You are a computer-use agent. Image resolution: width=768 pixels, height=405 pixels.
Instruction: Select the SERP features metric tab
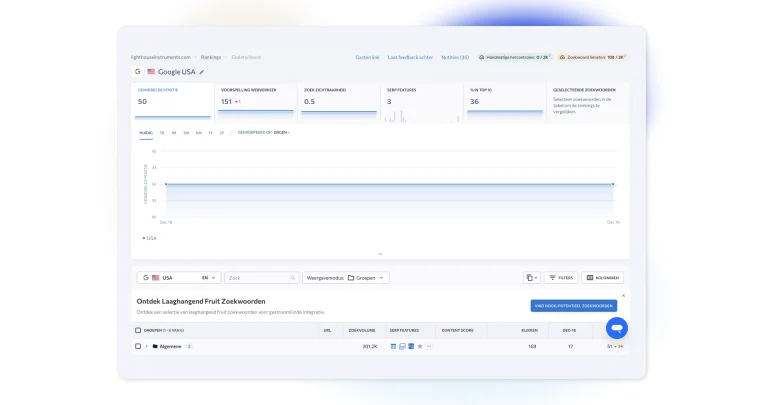[422, 102]
